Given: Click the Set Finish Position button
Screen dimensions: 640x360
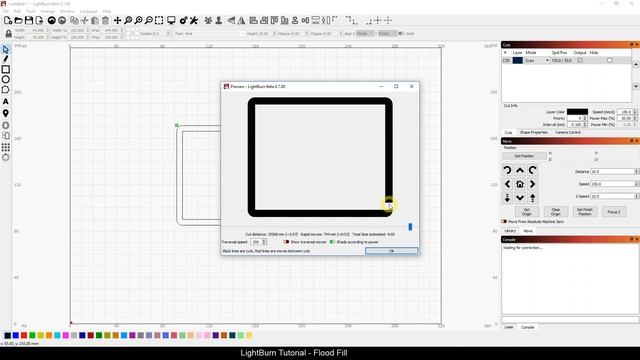Looking at the screenshot, I should 584,211.
